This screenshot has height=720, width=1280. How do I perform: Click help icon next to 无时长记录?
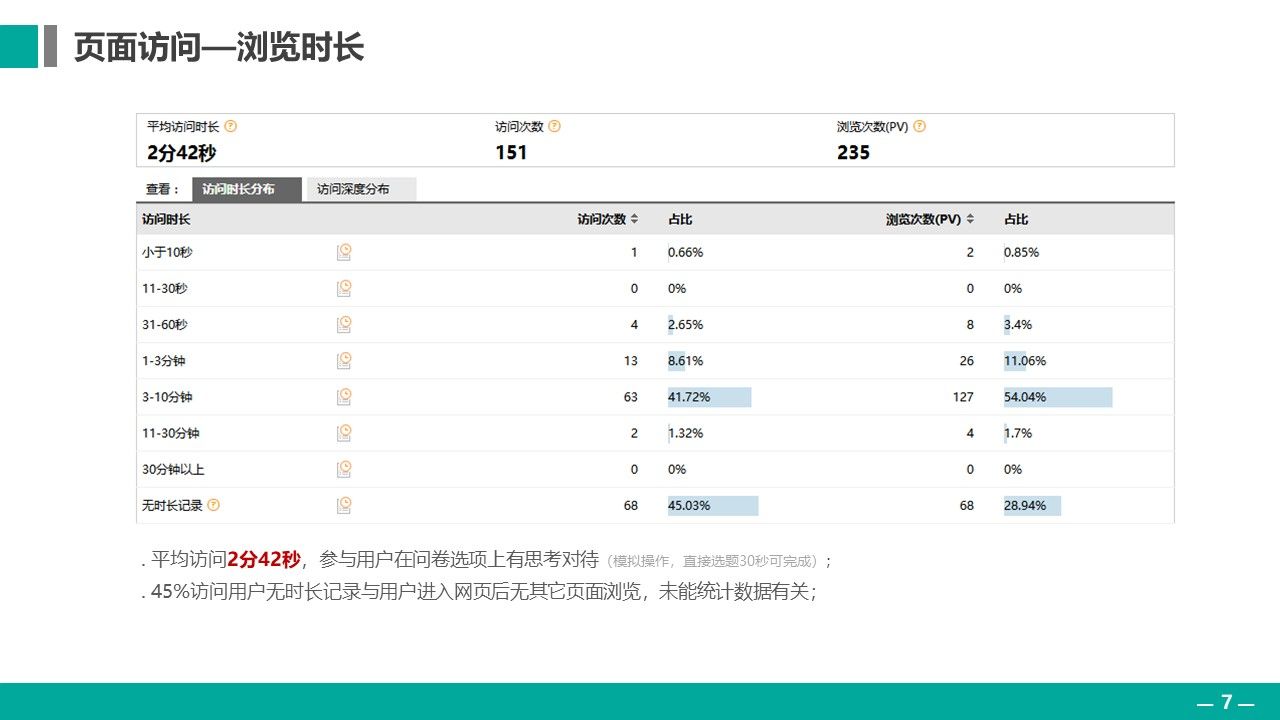point(213,505)
